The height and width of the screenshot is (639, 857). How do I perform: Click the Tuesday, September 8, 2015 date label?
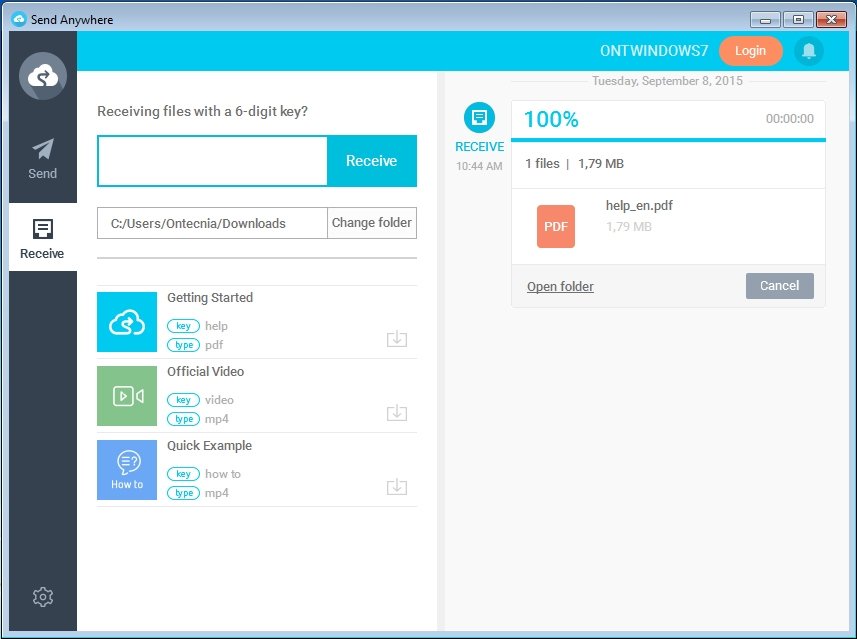click(x=667, y=81)
